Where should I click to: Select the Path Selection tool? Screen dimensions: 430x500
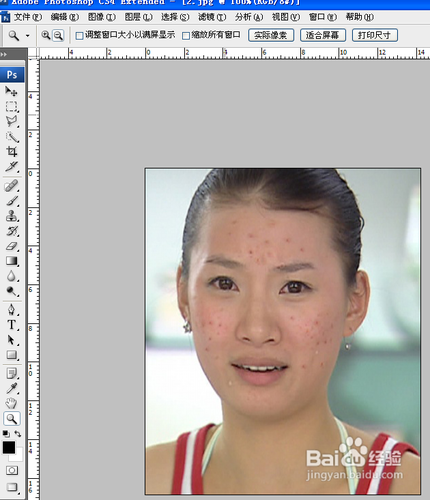11,340
